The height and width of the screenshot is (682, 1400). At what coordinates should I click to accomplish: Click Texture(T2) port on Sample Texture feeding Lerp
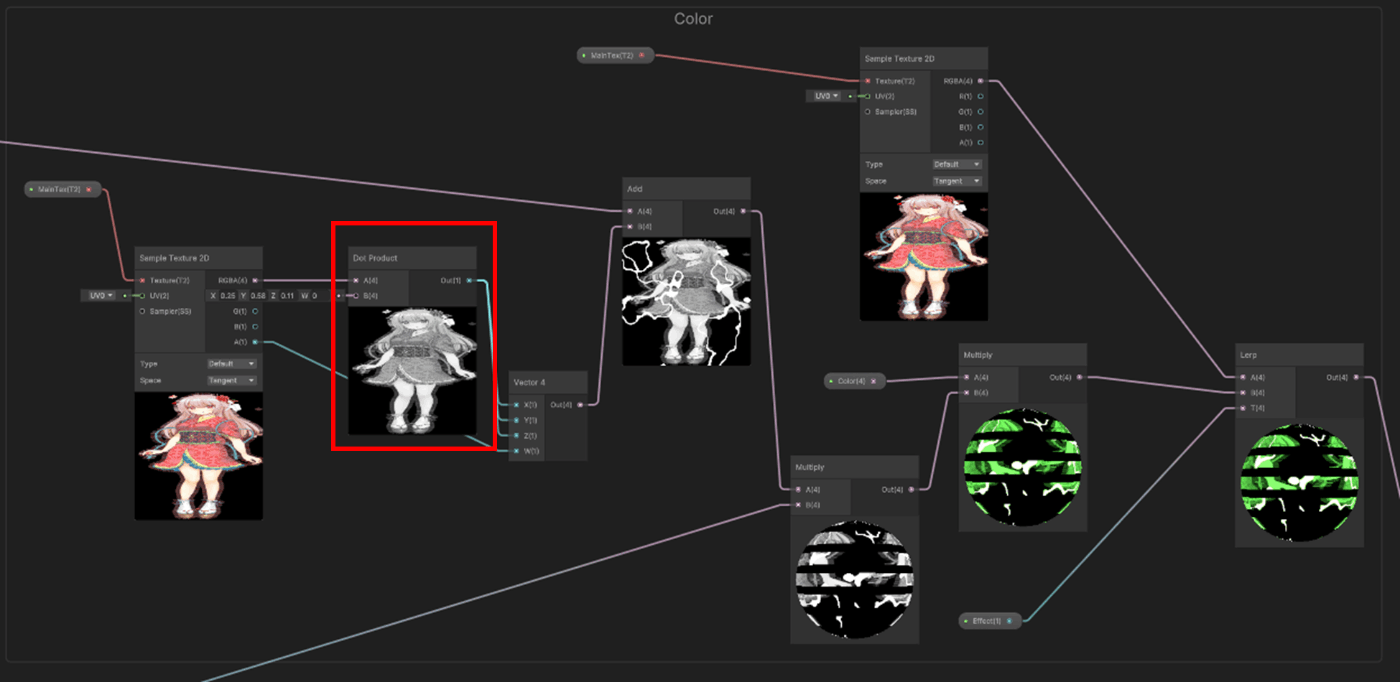[x=868, y=81]
